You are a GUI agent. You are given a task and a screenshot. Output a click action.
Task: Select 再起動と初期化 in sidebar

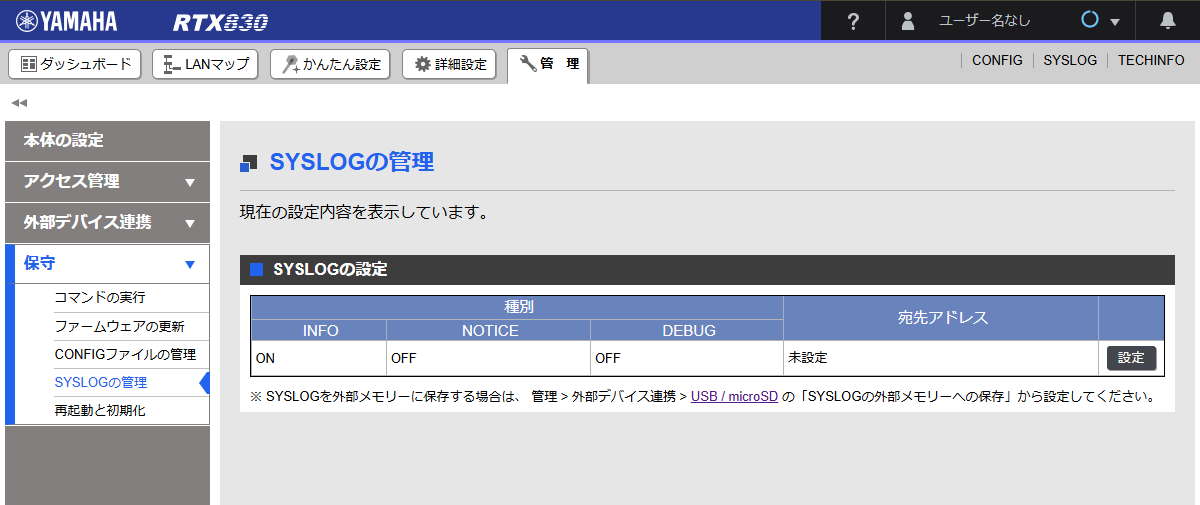(100, 410)
